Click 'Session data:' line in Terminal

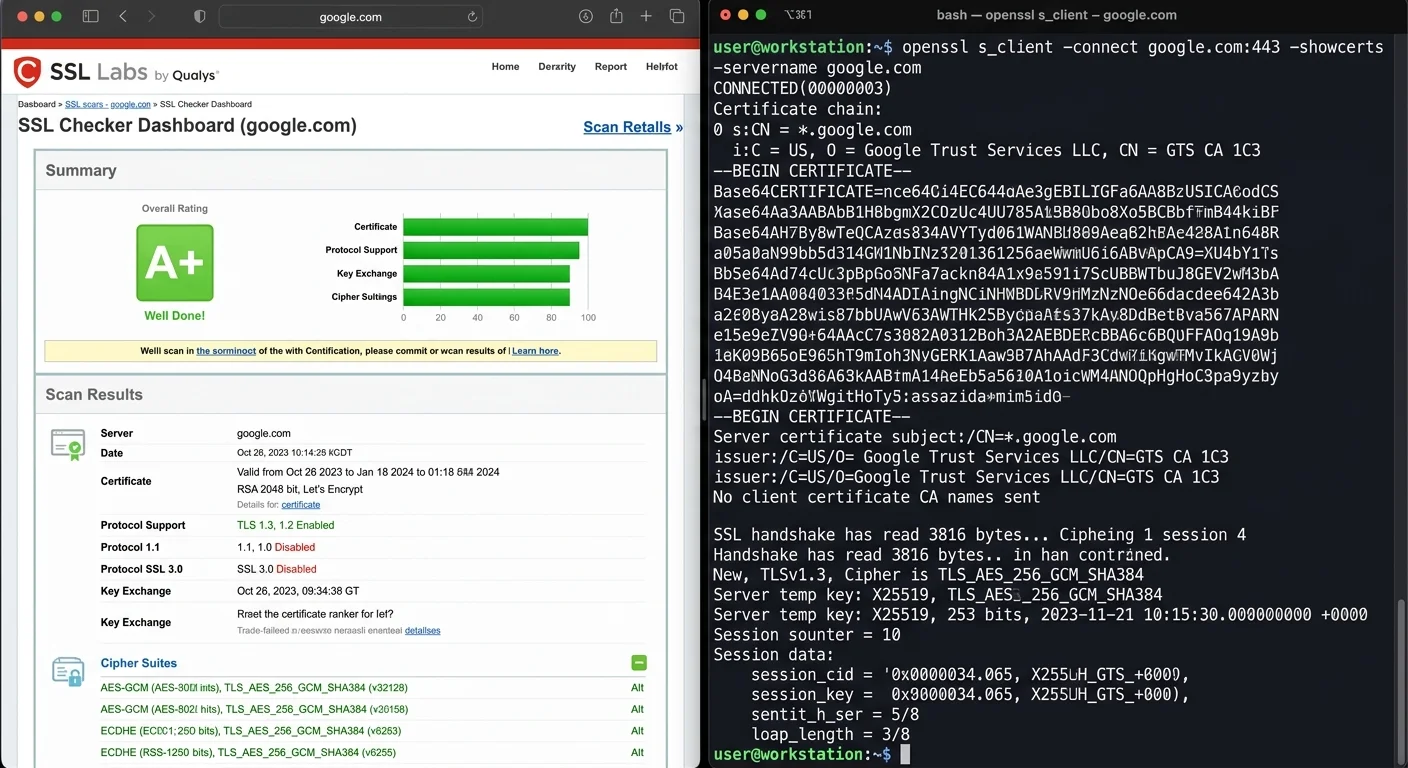point(773,655)
